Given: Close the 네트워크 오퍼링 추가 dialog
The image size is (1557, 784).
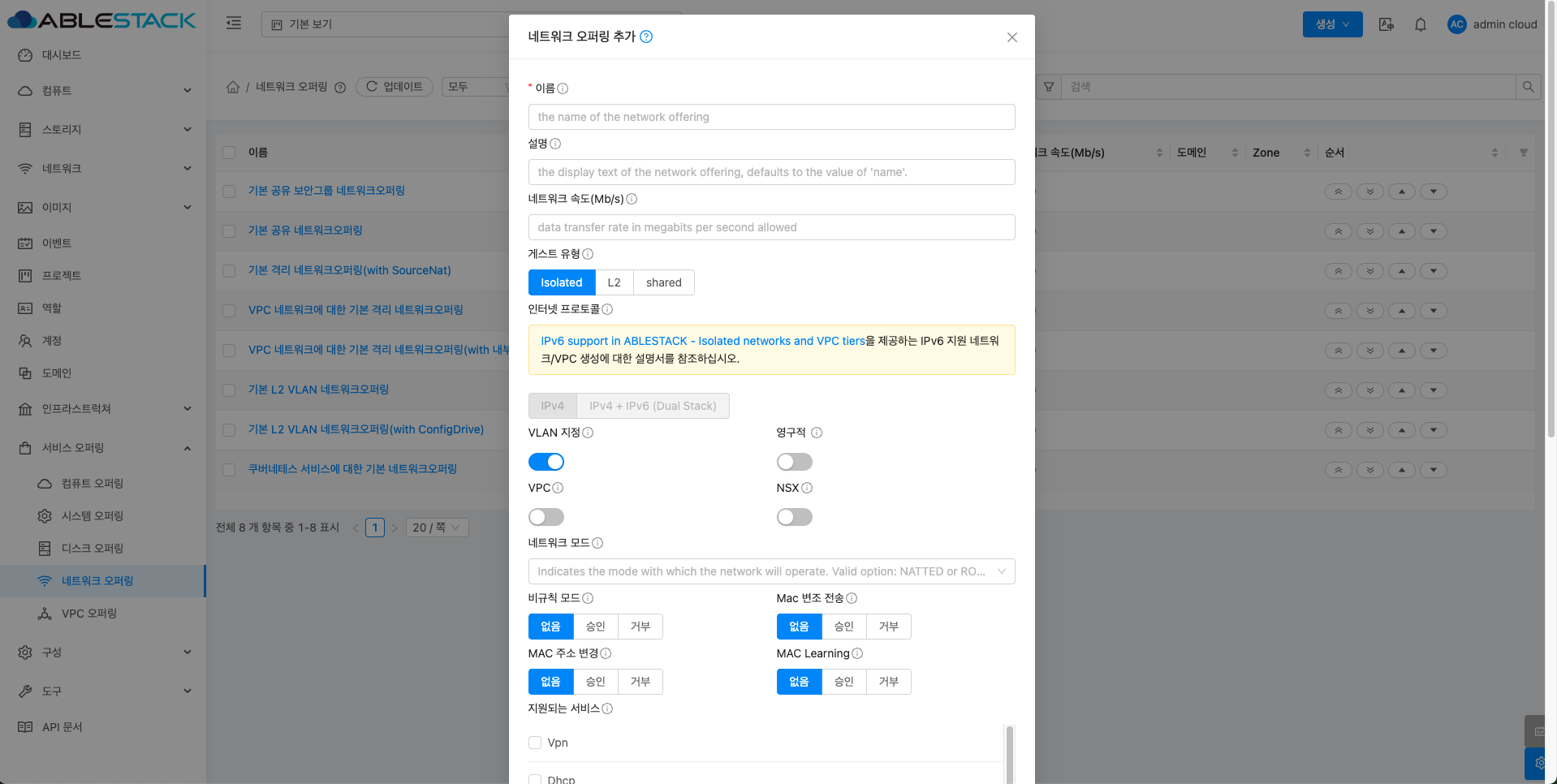Looking at the screenshot, I should coord(1011,37).
